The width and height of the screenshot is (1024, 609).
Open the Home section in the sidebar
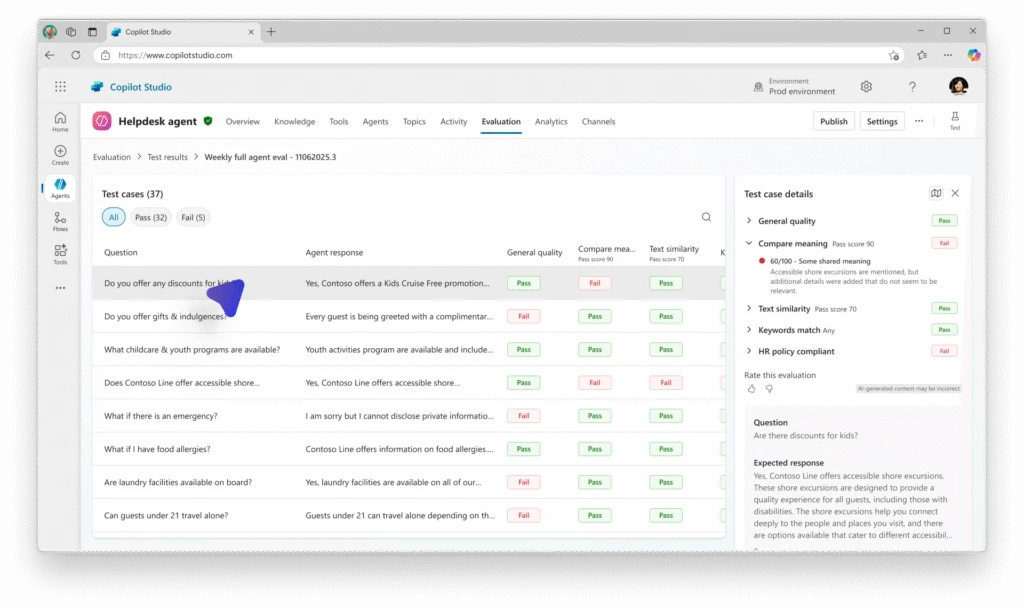click(60, 120)
